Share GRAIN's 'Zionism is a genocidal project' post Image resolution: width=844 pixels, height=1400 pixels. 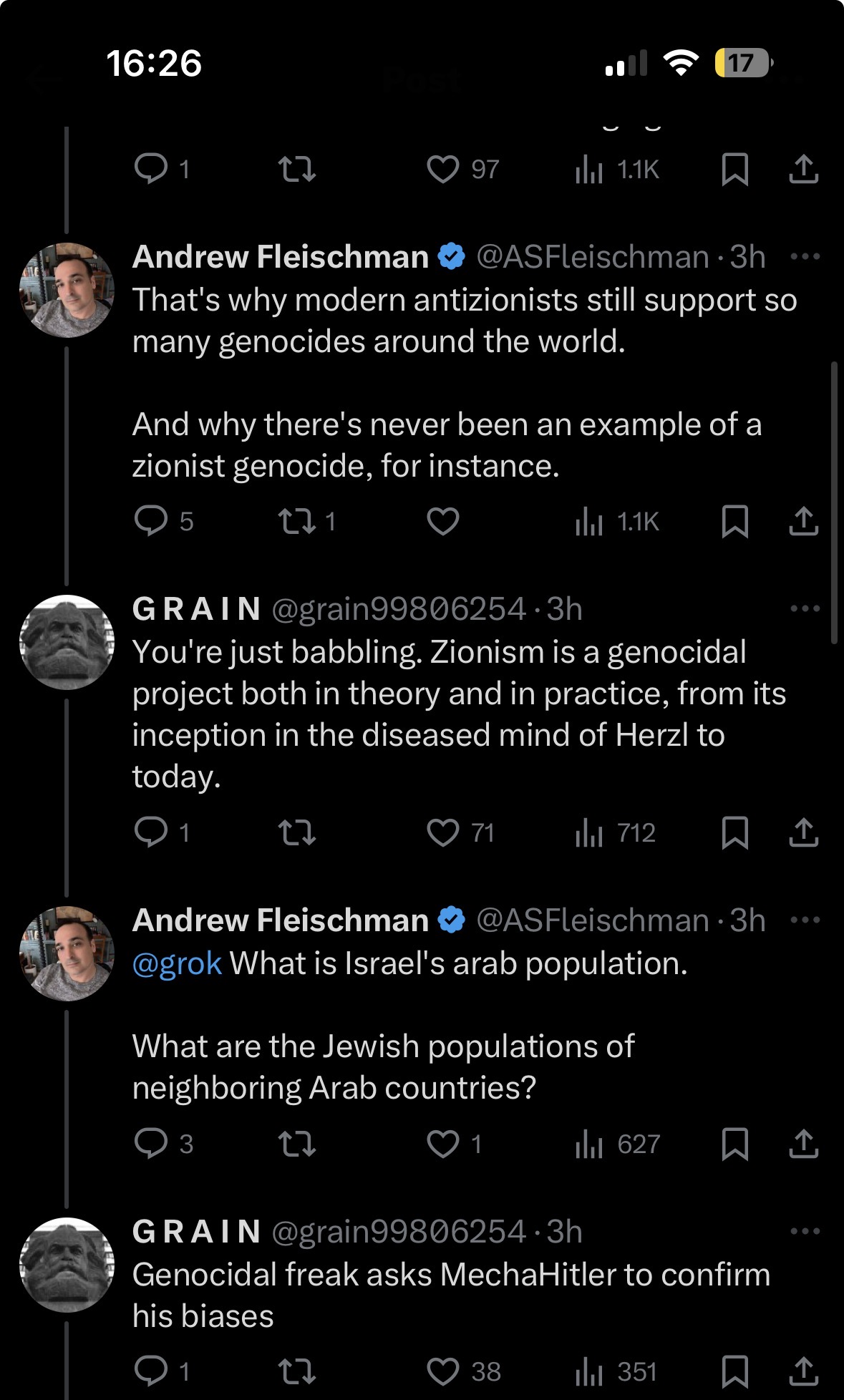(804, 832)
